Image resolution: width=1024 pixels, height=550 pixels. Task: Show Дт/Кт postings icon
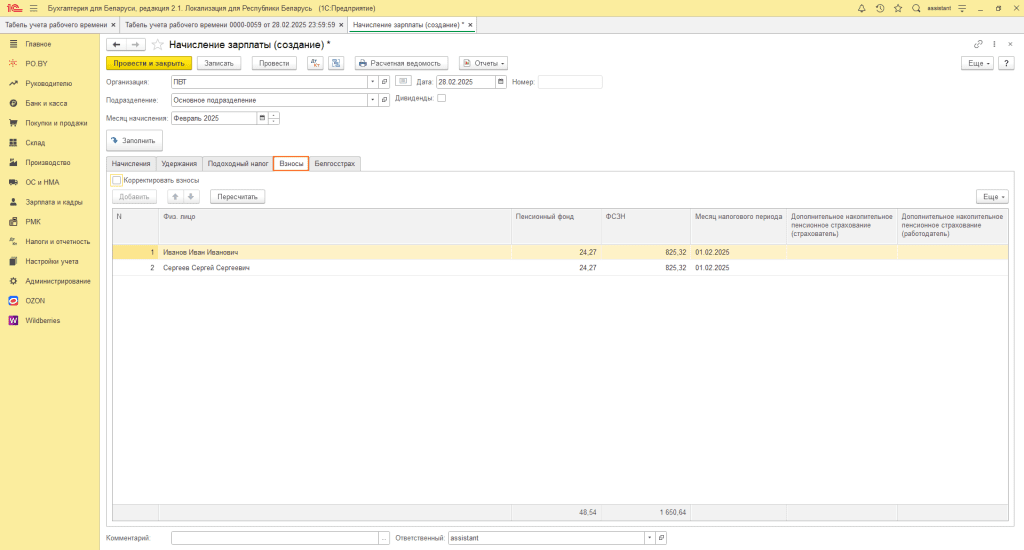pyautogui.click(x=315, y=63)
